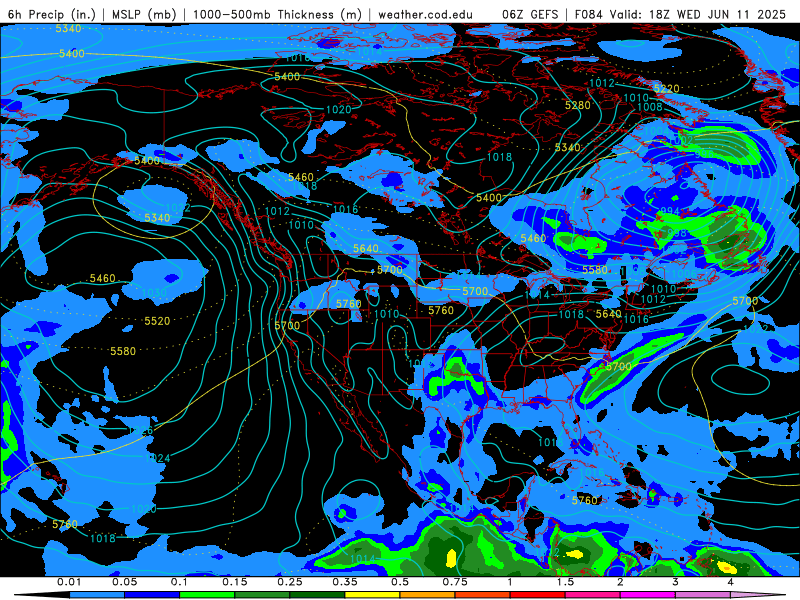Select the hot pink 1.5–2 legend swatch
Viewport: 800px width, 600px height.
point(593,595)
